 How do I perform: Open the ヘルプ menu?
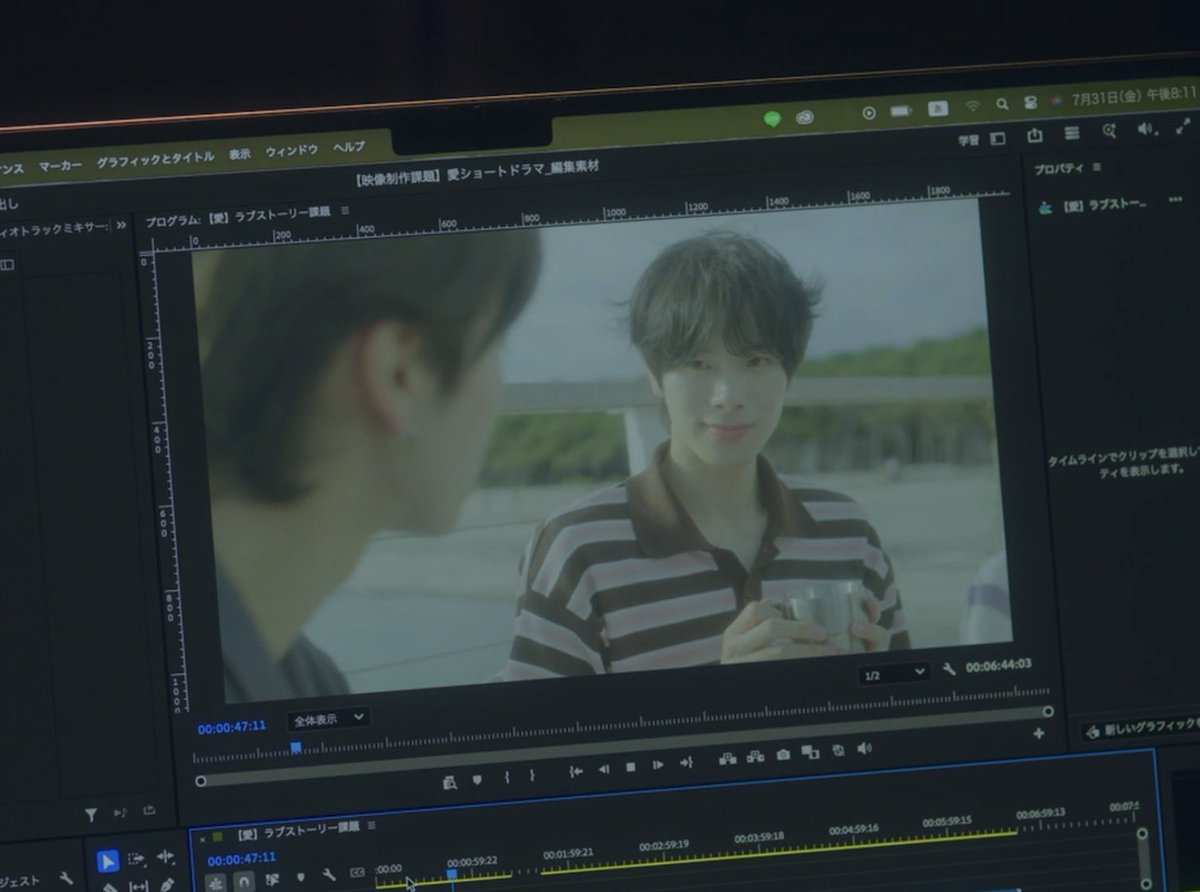click(x=349, y=146)
